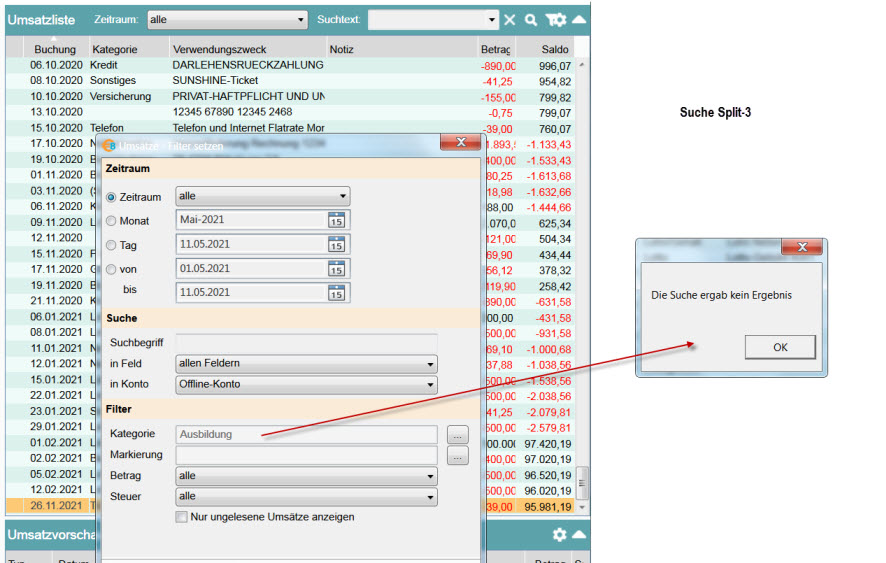This screenshot has width=886, height=563.
Task: Close the 'Die Suche ergab kein Ergebnis' dialog
Action: tap(802, 246)
